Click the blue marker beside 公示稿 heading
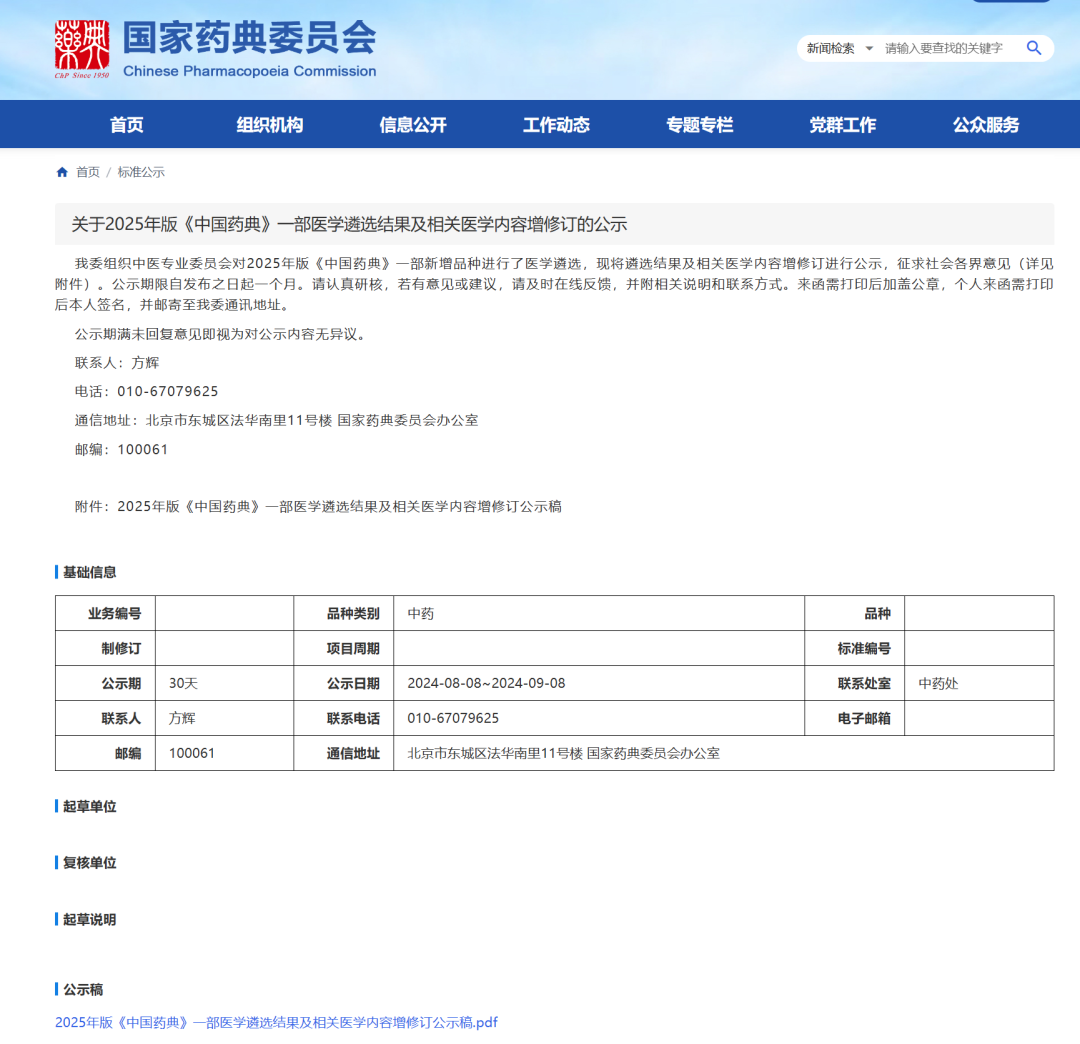The height and width of the screenshot is (1044, 1080). point(55,988)
